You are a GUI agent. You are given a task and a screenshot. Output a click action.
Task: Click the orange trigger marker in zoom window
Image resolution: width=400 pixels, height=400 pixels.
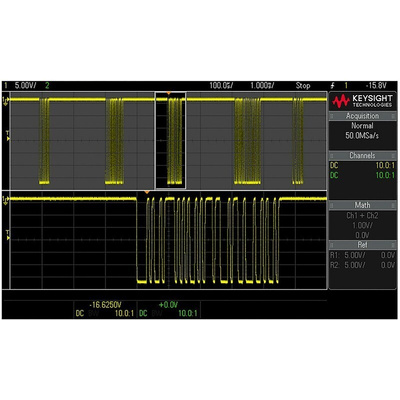(x=169, y=94)
